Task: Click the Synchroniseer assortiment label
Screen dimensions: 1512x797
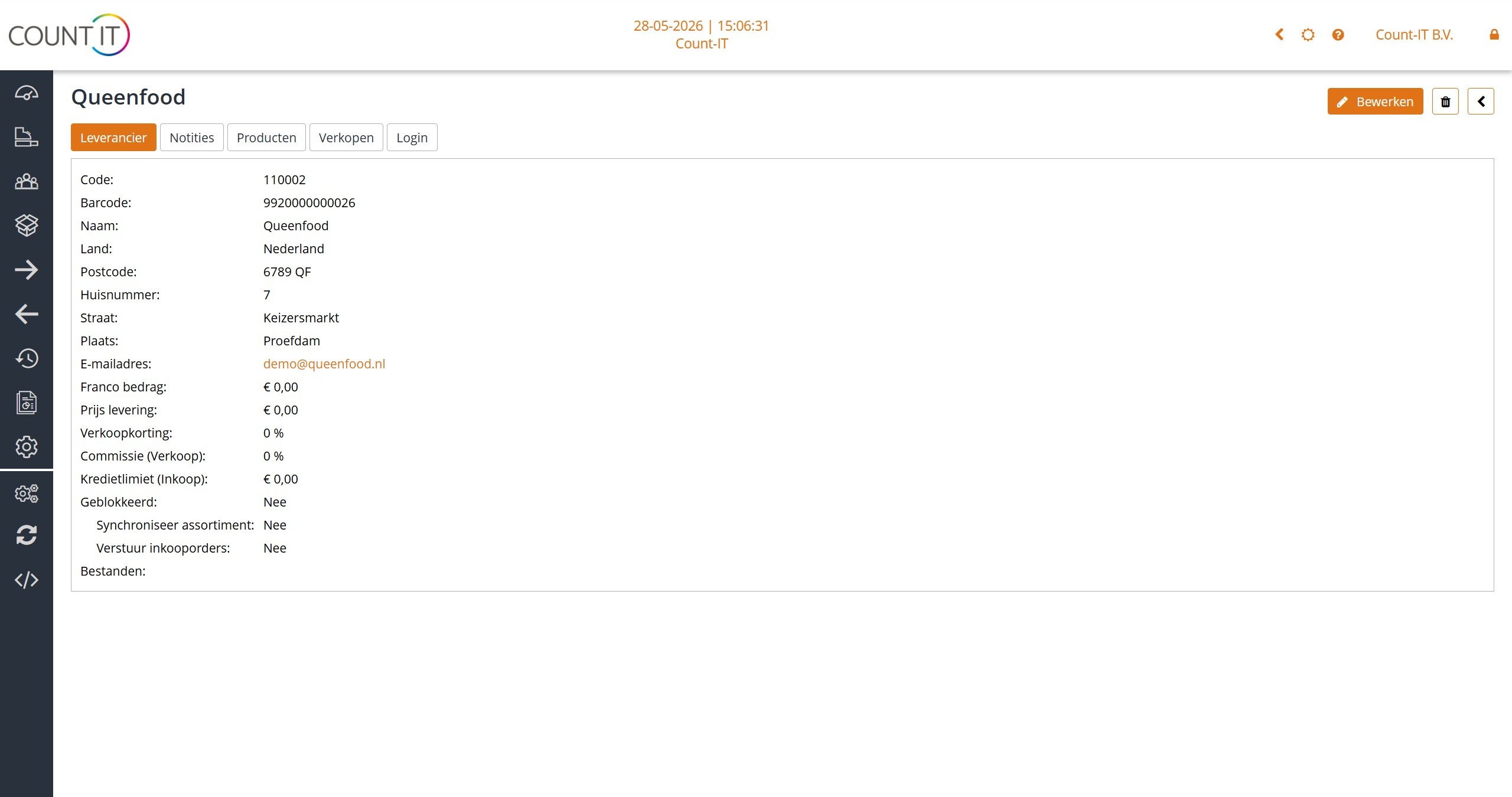Action: click(175, 525)
